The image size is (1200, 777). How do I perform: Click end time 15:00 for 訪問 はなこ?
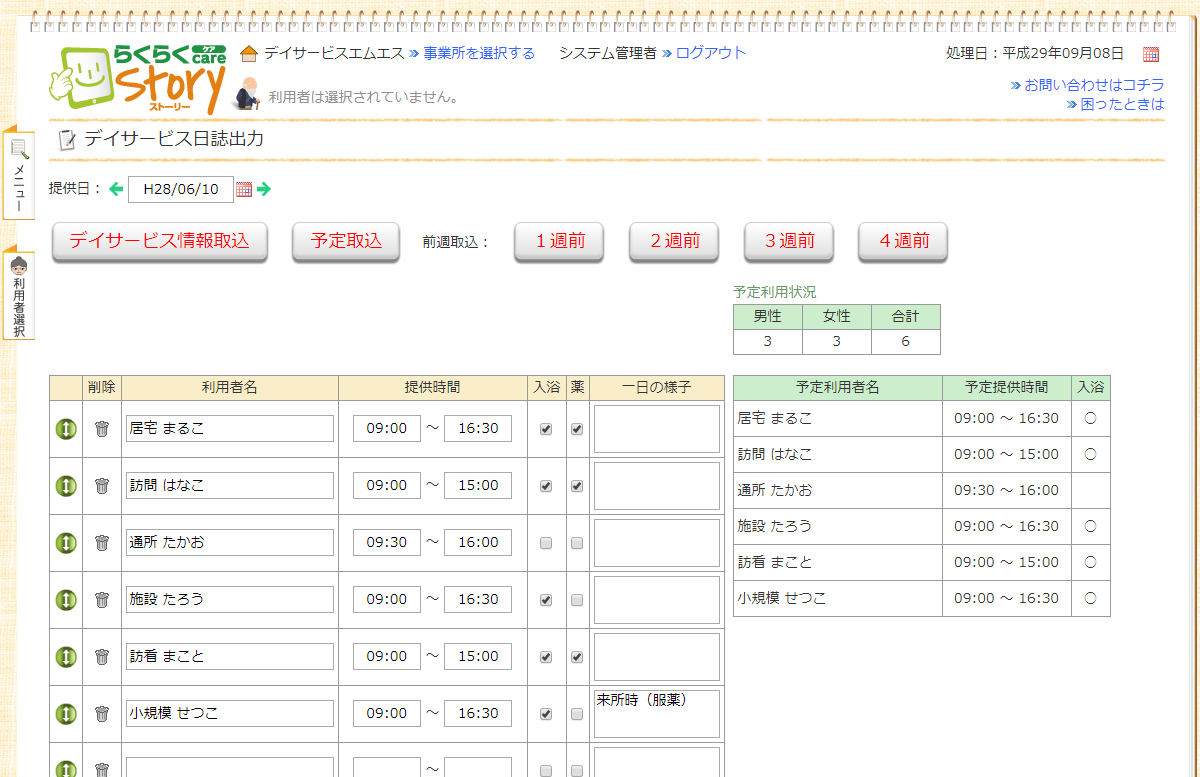tap(478, 486)
